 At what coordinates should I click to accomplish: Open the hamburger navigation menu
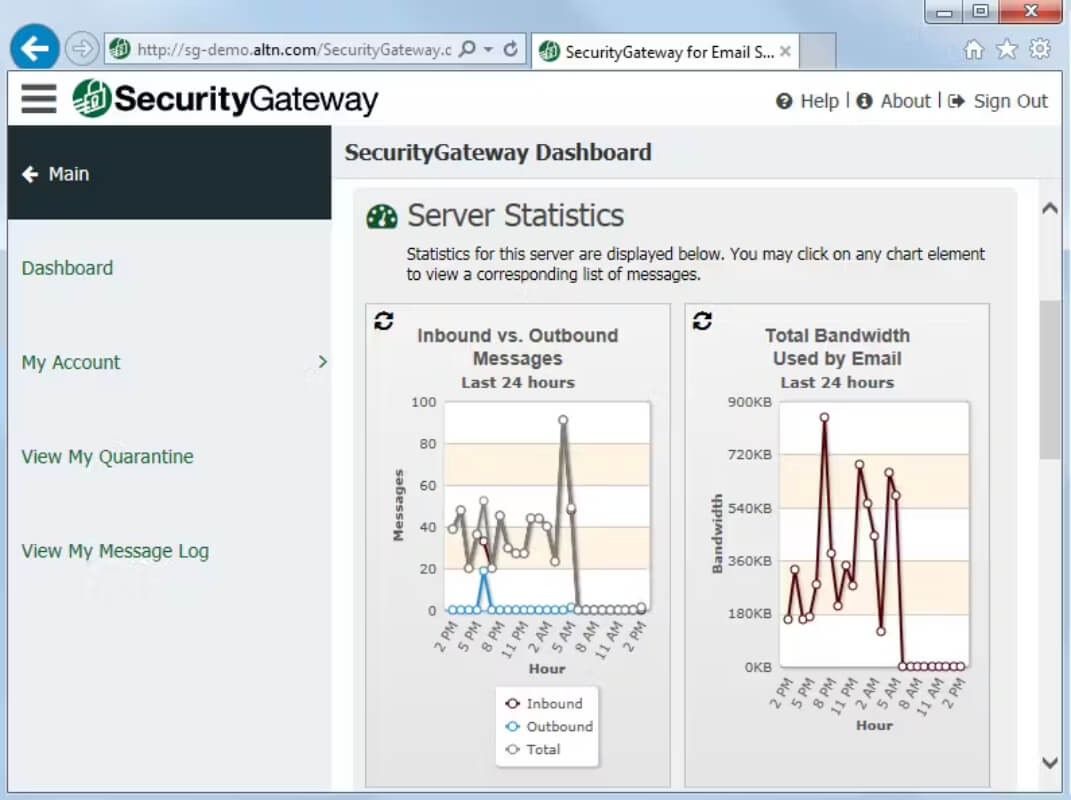coord(39,99)
